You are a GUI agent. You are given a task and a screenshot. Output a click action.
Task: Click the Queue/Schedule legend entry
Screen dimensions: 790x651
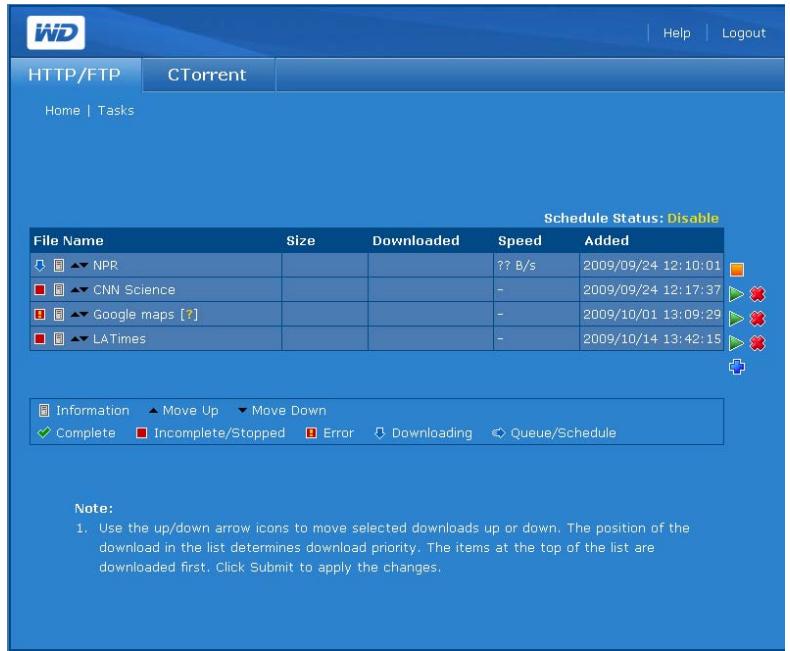[x=554, y=433]
